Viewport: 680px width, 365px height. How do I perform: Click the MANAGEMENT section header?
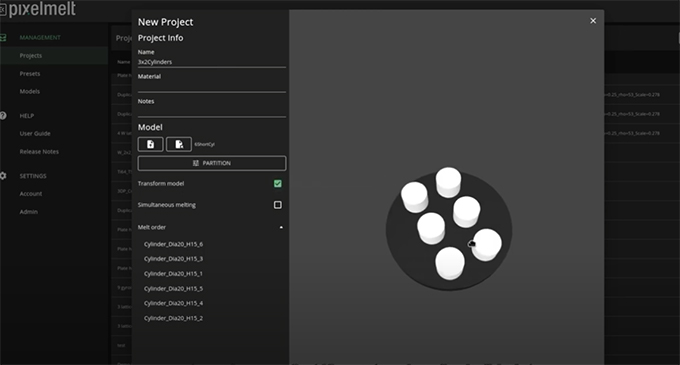(x=40, y=38)
